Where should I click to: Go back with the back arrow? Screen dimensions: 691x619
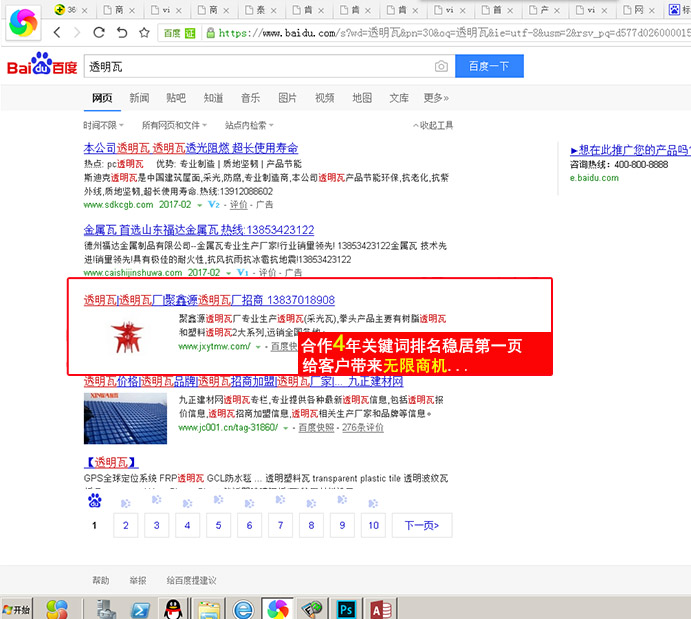57,32
